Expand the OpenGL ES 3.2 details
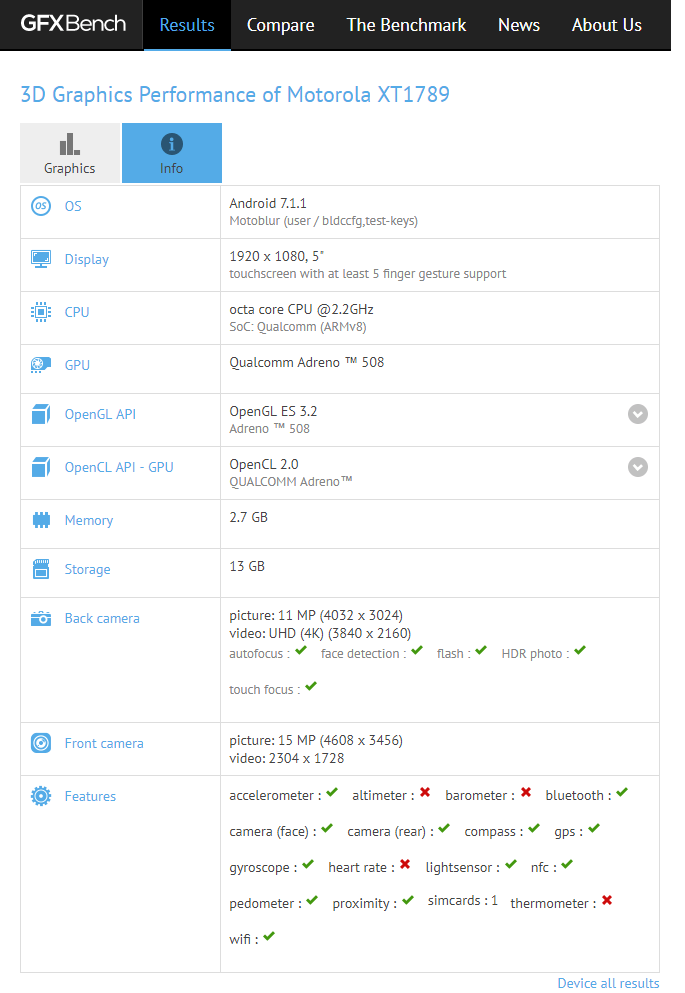685x993 pixels. click(x=638, y=414)
